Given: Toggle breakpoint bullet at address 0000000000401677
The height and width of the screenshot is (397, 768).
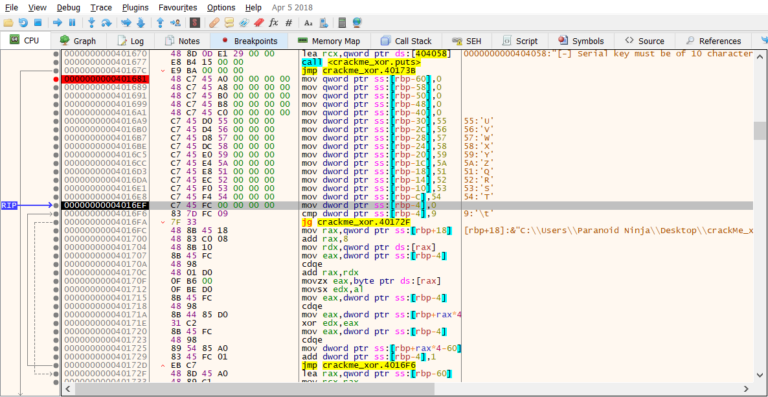Looking at the screenshot, I should coord(56,62).
